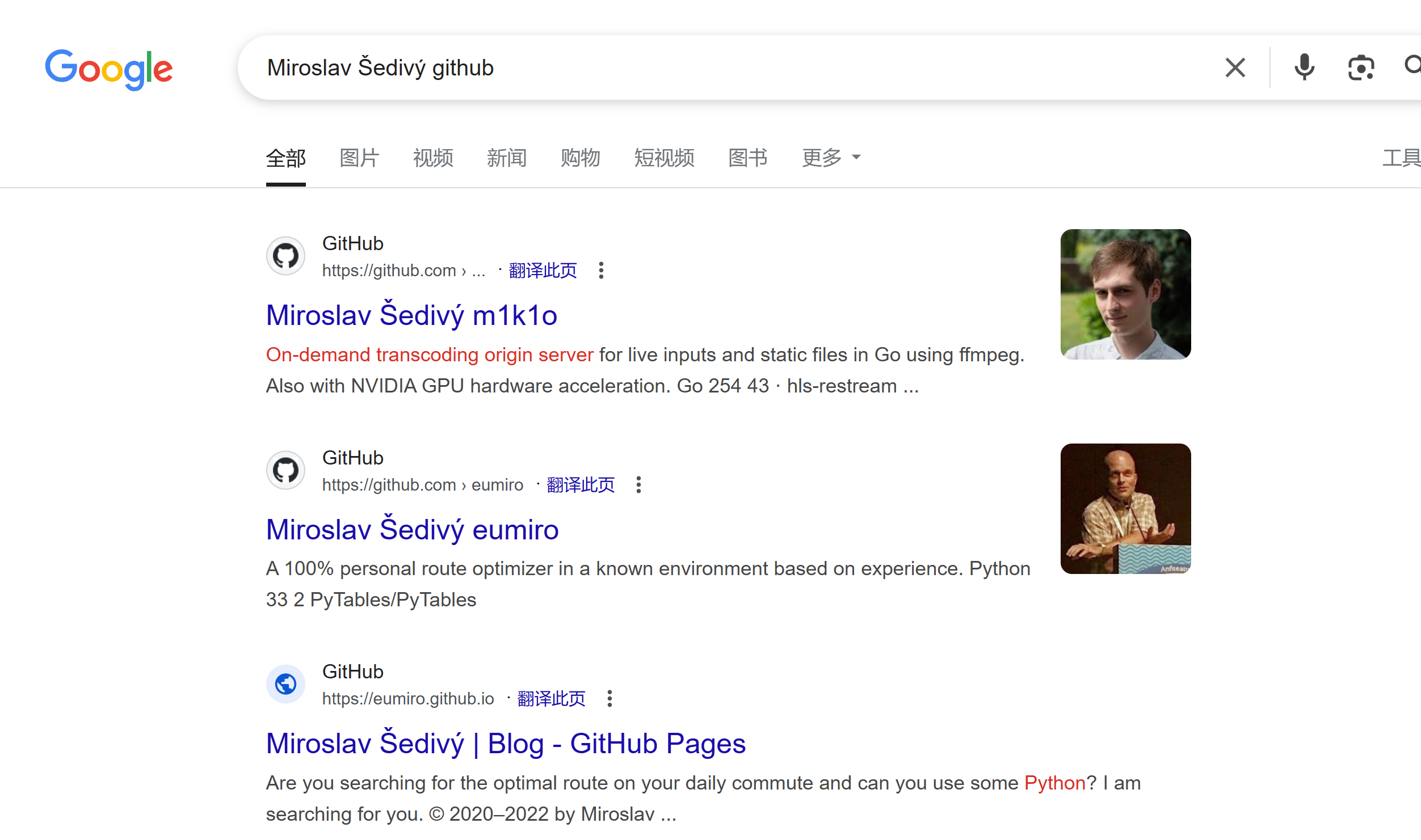Click the https://github.com › ... URL

pos(404,271)
